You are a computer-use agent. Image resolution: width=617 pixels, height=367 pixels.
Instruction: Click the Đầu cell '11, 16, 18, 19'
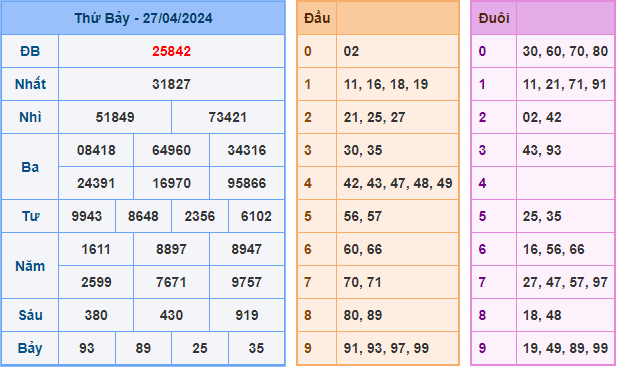397,84
